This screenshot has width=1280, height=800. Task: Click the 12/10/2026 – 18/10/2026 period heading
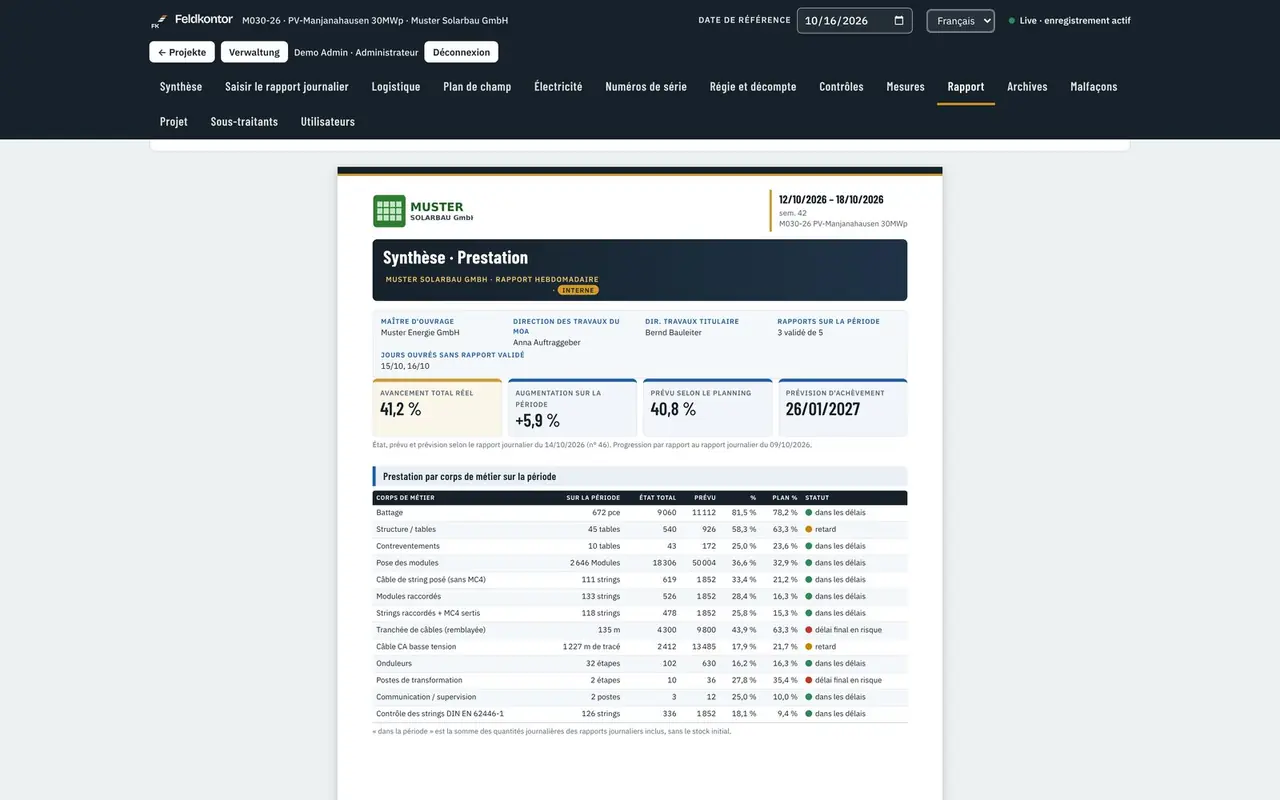(x=831, y=200)
